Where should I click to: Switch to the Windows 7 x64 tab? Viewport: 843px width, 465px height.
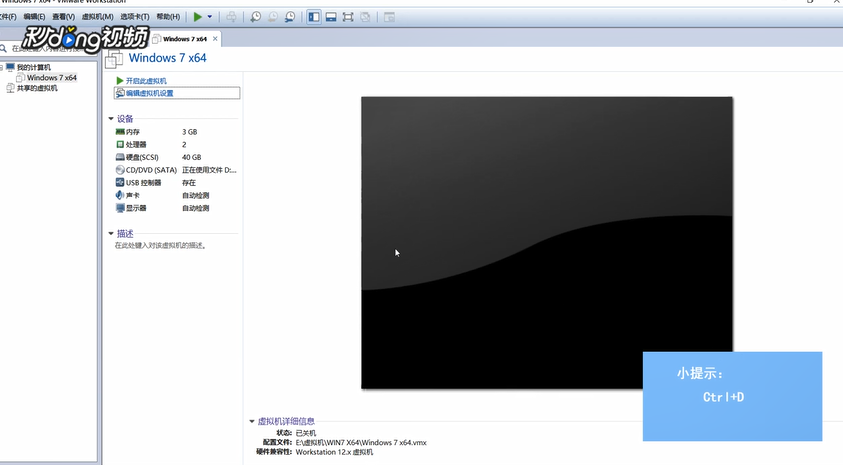point(184,39)
